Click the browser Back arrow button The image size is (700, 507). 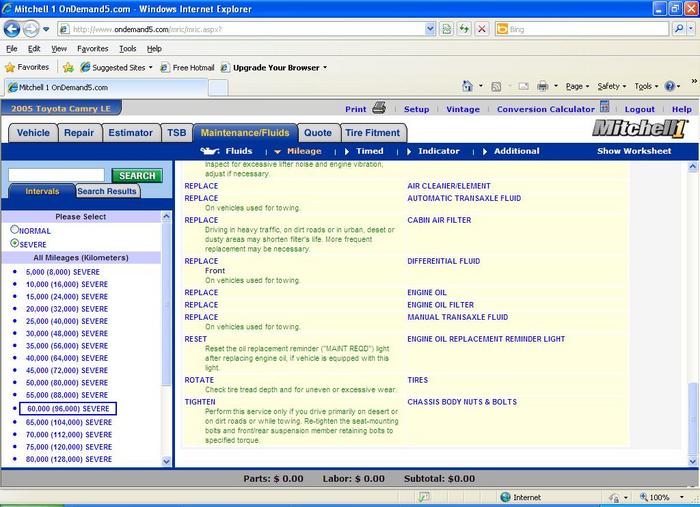point(12,29)
